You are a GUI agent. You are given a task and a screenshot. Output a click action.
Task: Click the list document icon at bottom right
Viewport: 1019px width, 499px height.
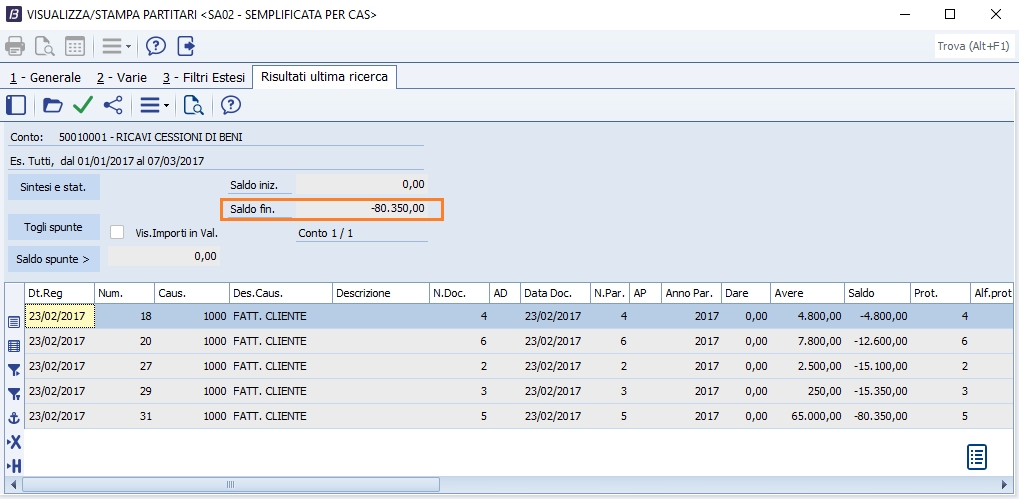(x=977, y=457)
